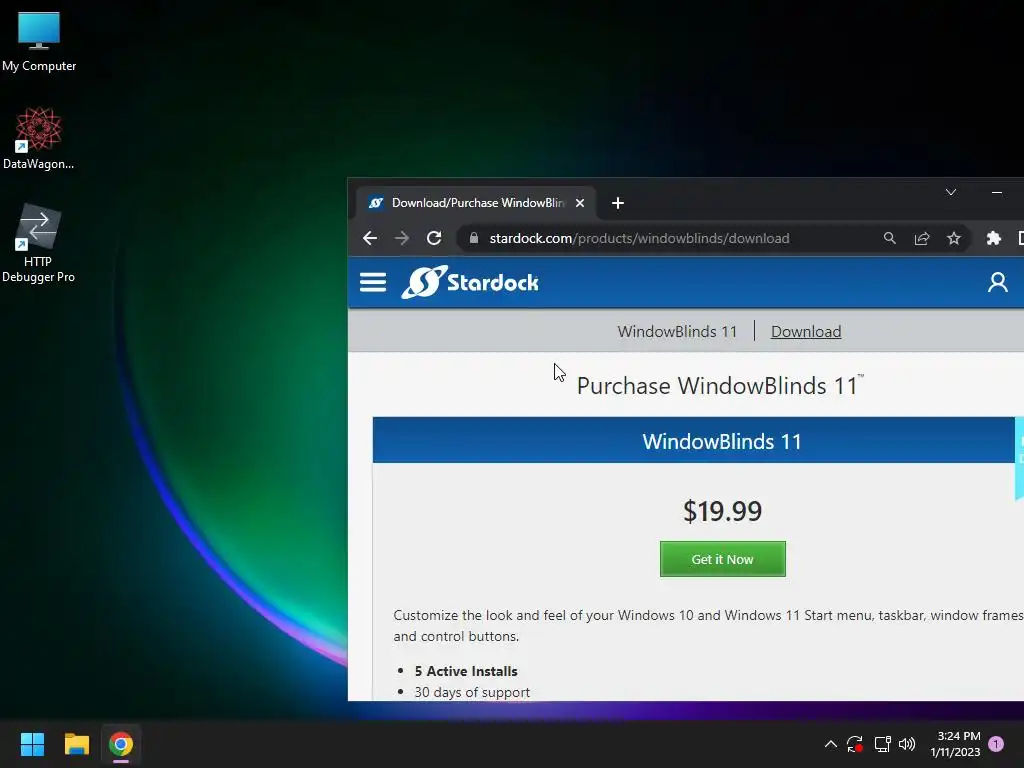Viewport: 1024px width, 768px height.
Task: Open the clock showing 3:24 PM
Action: pyautogui.click(x=955, y=744)
